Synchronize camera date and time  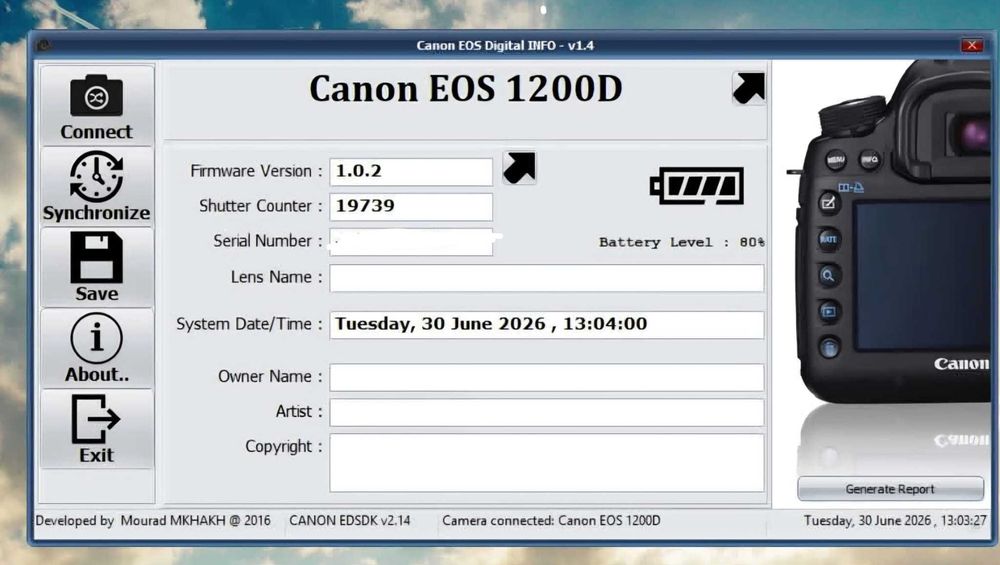coord(97,186)
